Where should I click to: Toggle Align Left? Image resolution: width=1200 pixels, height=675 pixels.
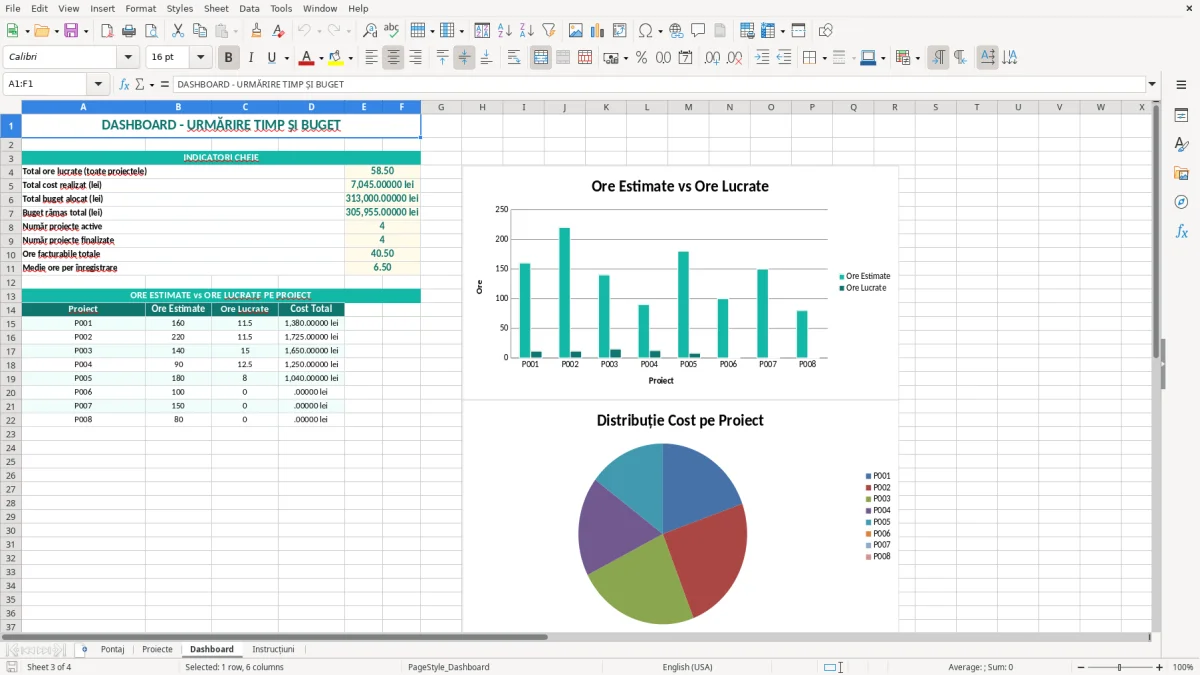tap(372, 58)
